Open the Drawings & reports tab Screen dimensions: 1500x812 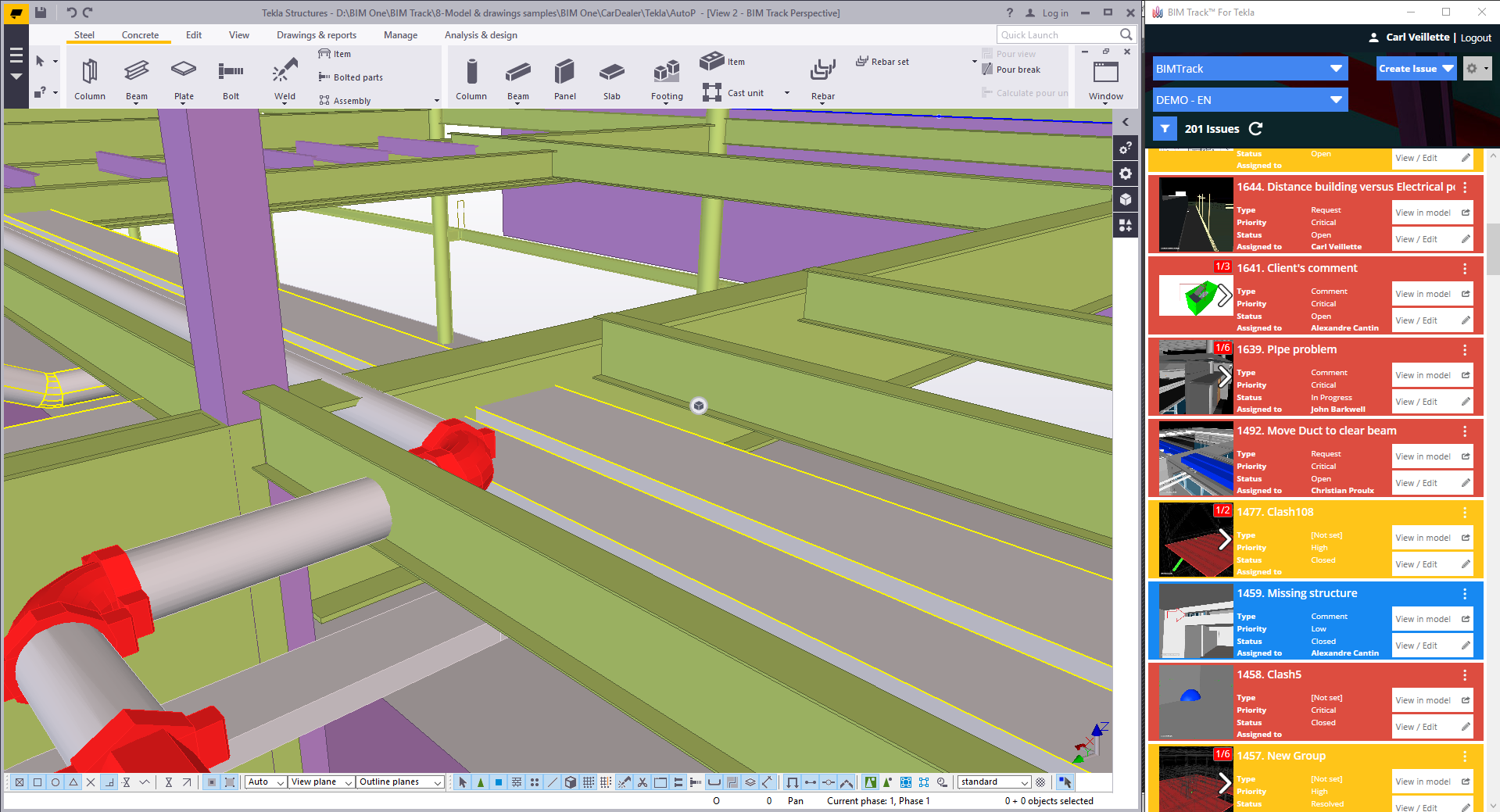click(x=316, y=35)
